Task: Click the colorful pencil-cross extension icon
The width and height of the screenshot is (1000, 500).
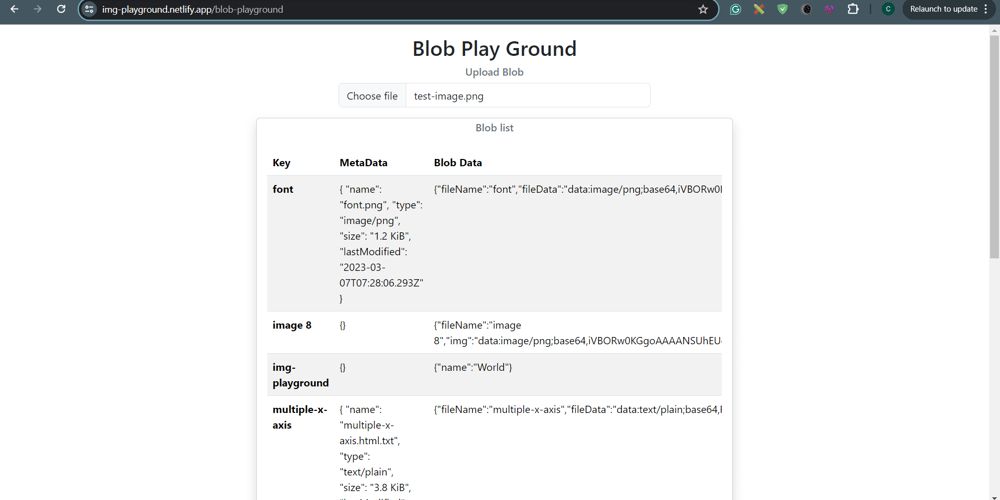Action: 759,9
